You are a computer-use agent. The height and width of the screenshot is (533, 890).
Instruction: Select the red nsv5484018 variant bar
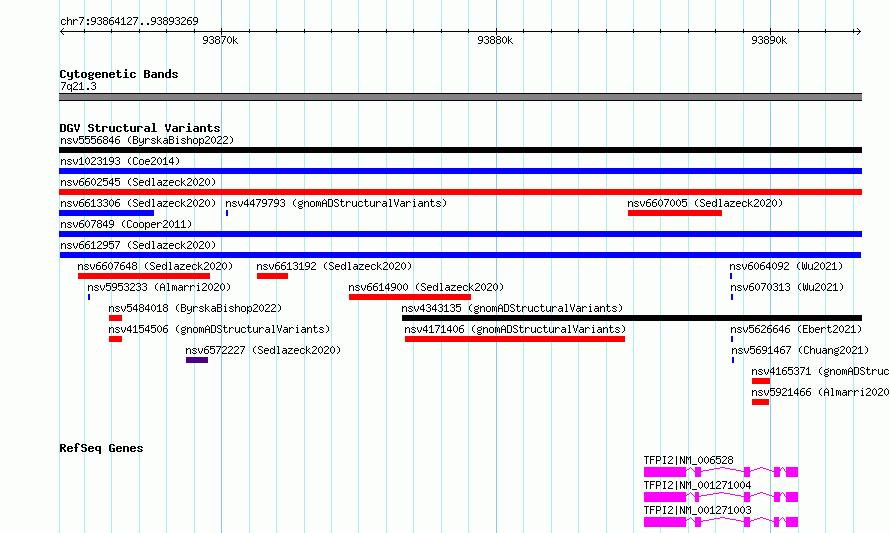[x=115, y=318]
